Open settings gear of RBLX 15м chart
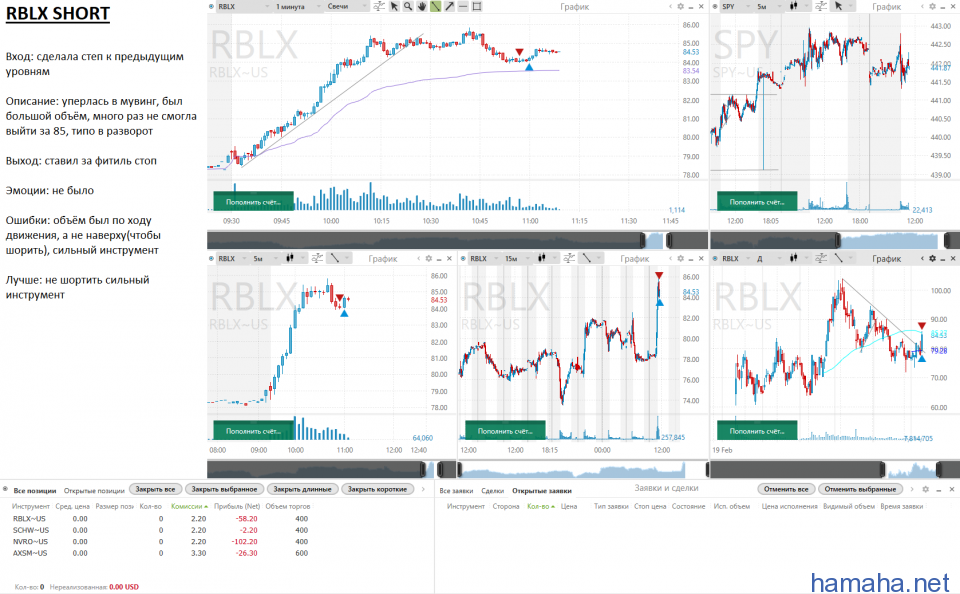 680,258
